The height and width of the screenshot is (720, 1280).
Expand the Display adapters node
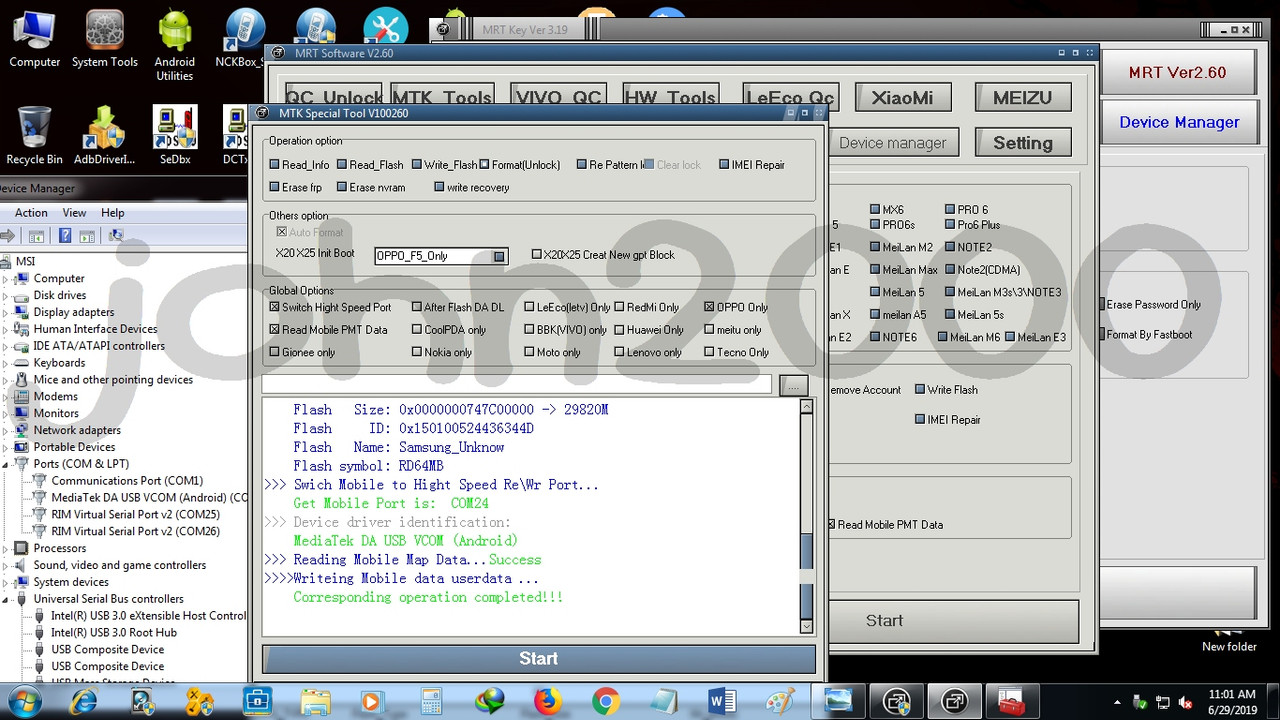(x=5, y=312)
